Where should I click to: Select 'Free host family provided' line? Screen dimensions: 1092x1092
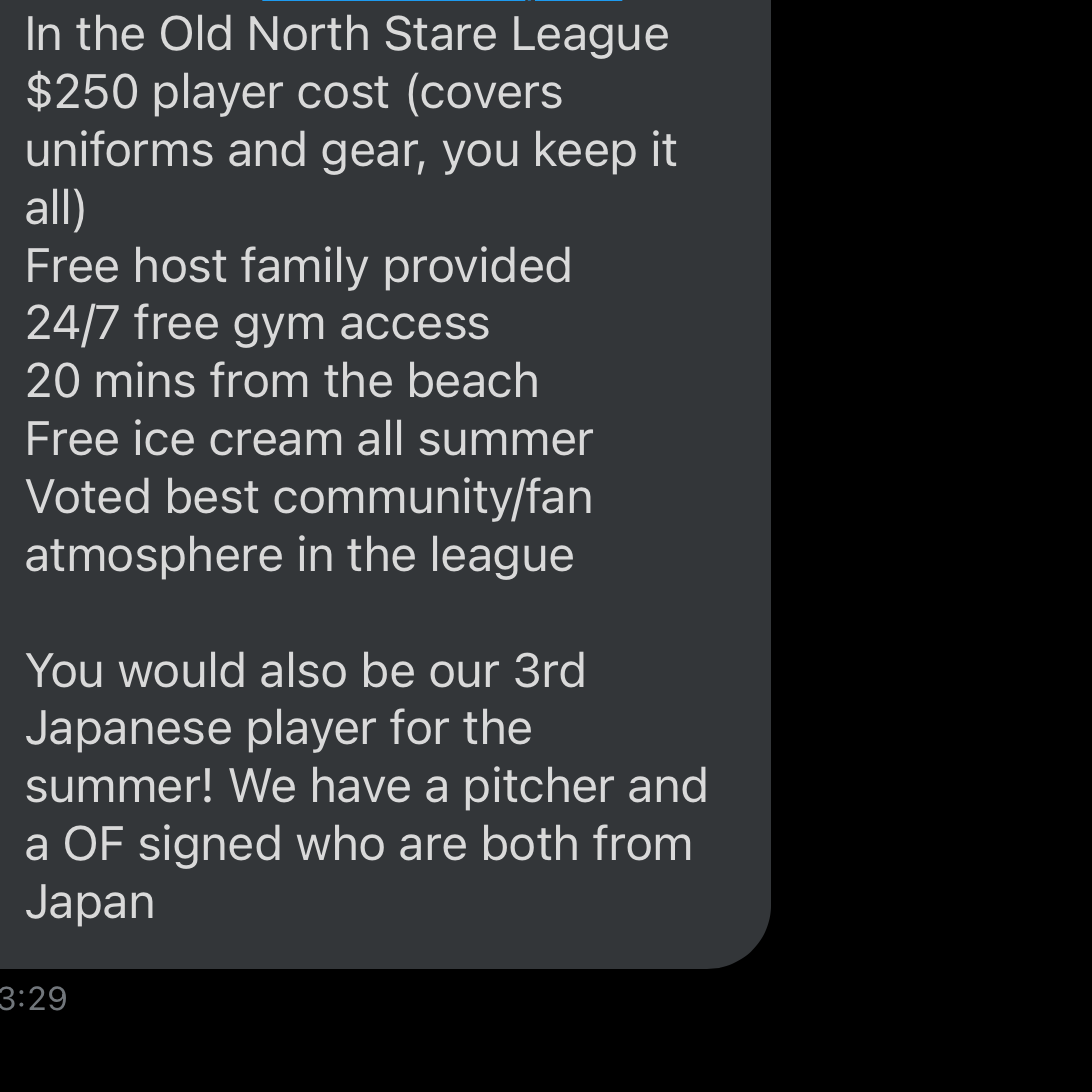click(298, 266)
